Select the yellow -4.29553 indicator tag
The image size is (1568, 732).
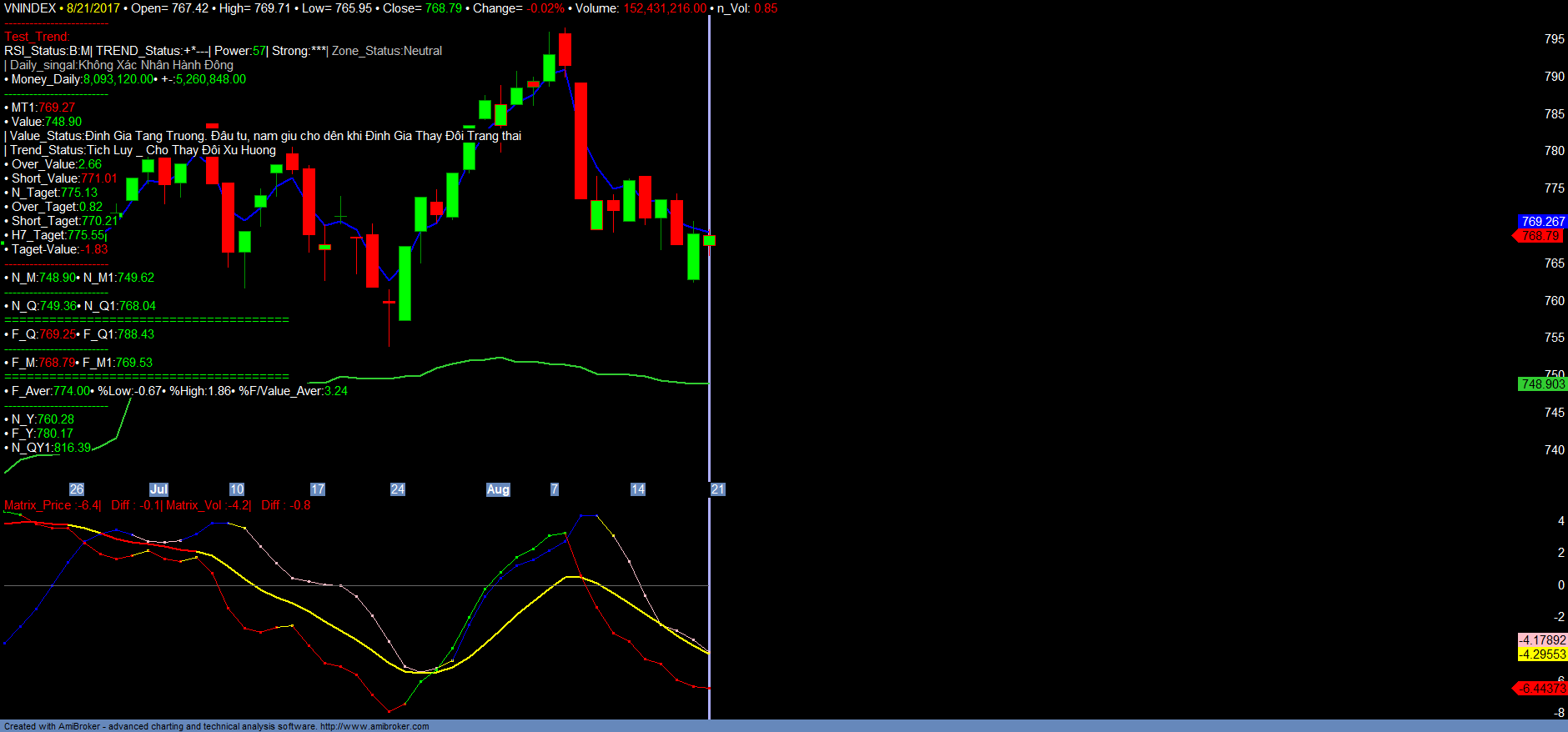point(1542,654)
